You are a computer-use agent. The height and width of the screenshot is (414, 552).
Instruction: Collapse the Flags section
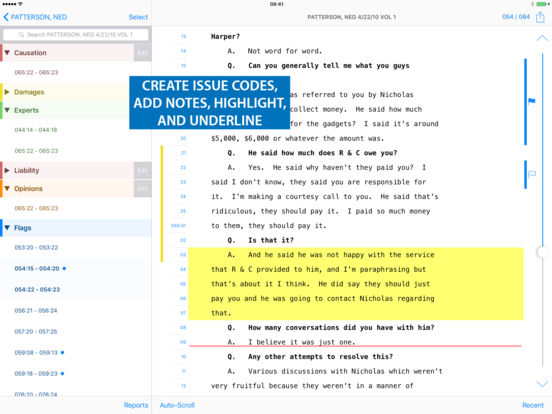7,228
